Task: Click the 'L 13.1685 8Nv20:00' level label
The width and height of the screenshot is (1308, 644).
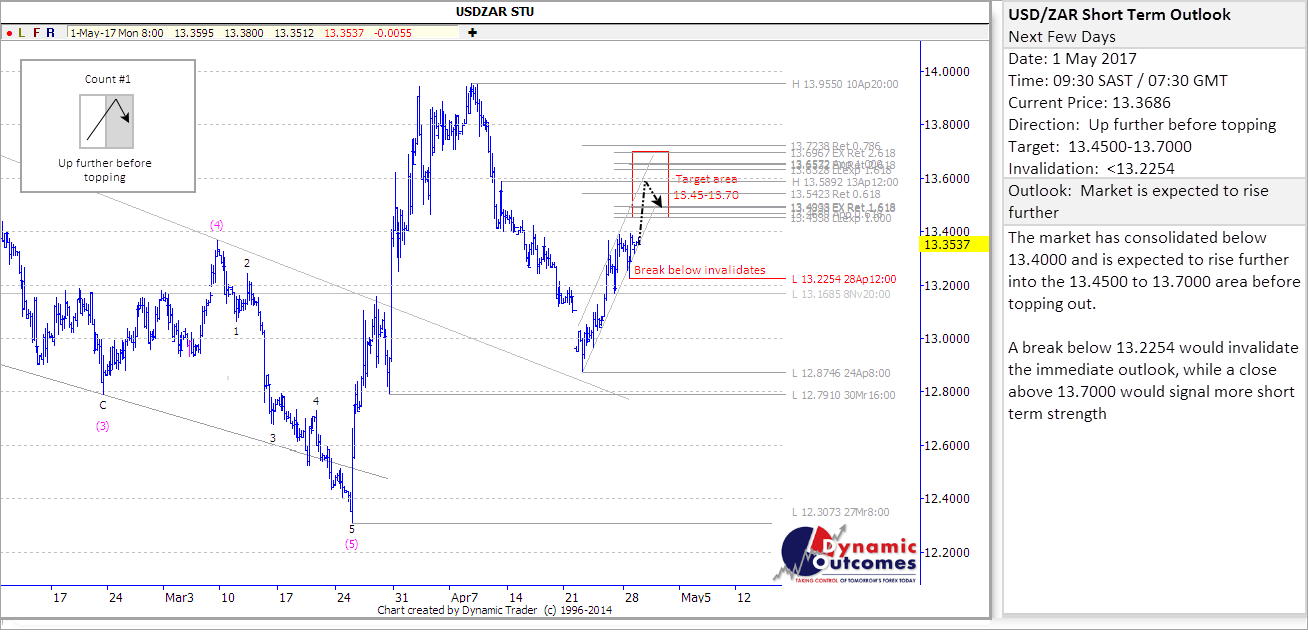Action: (x=842, y=294)
